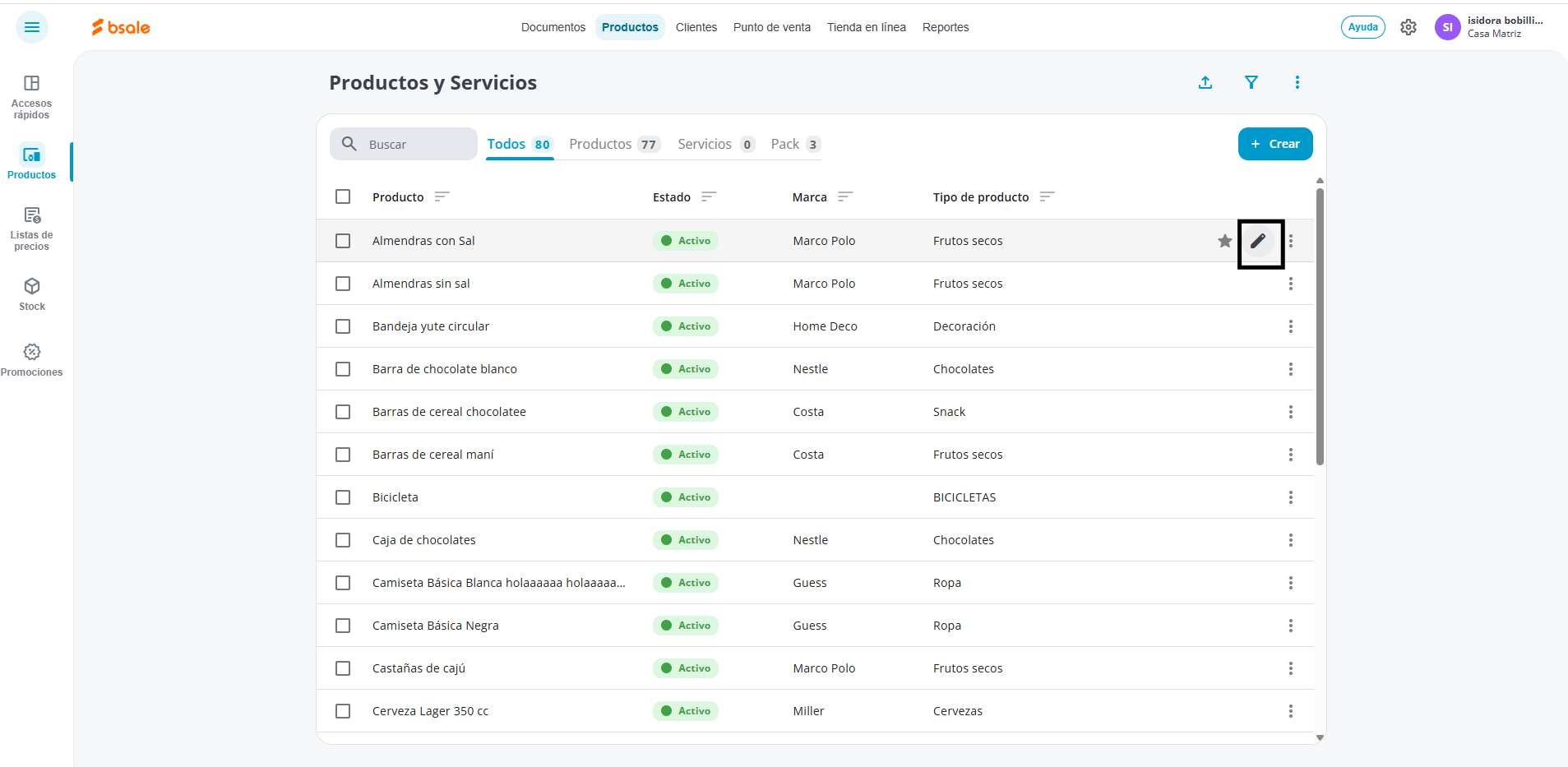Image resolution: width=1568 pixels, height=767 pixels.
Task: Open page options three-dot menu
Action: tap(1297, 82)
